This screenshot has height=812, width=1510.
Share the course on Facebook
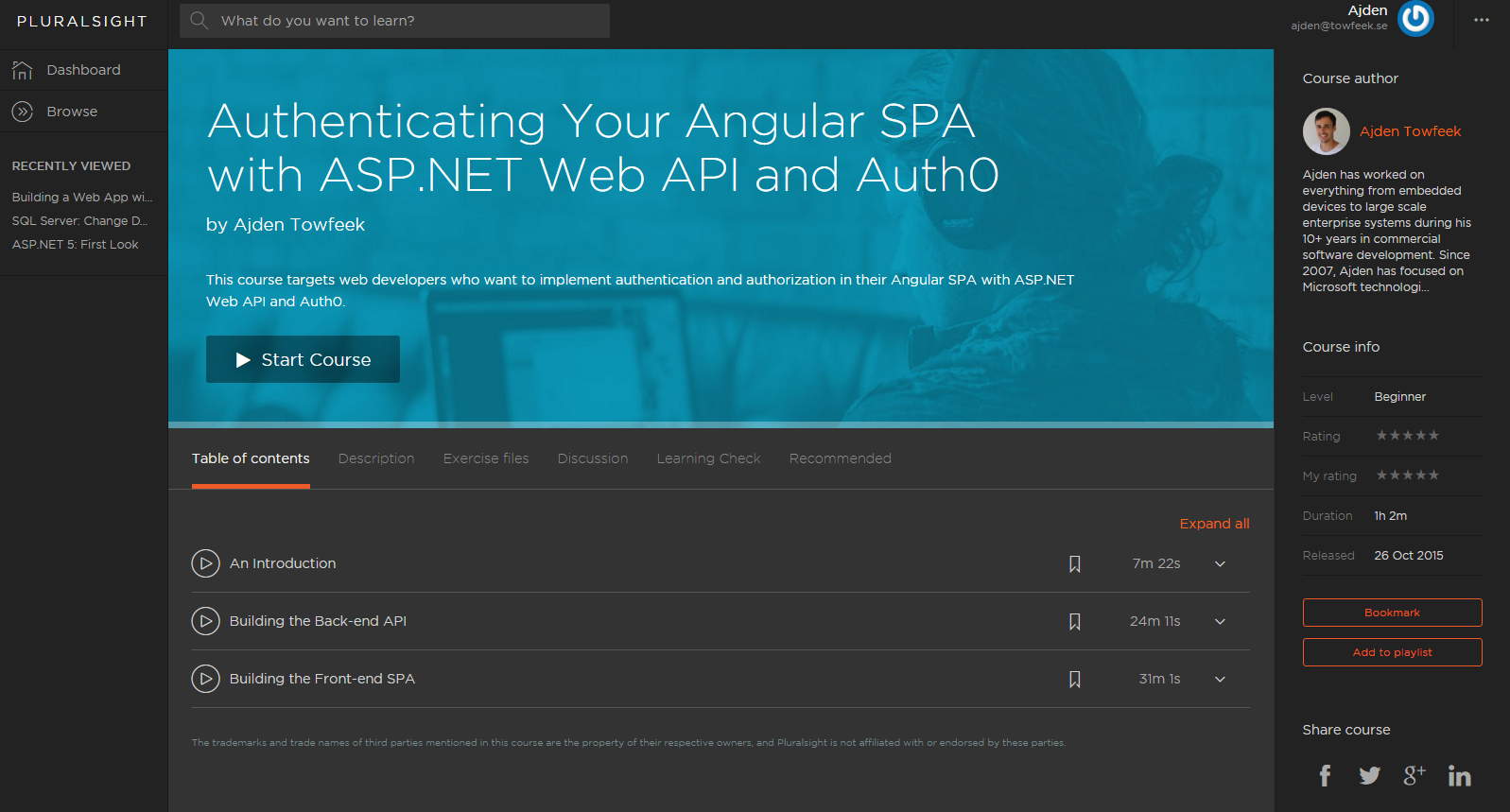pos(1325,776)
